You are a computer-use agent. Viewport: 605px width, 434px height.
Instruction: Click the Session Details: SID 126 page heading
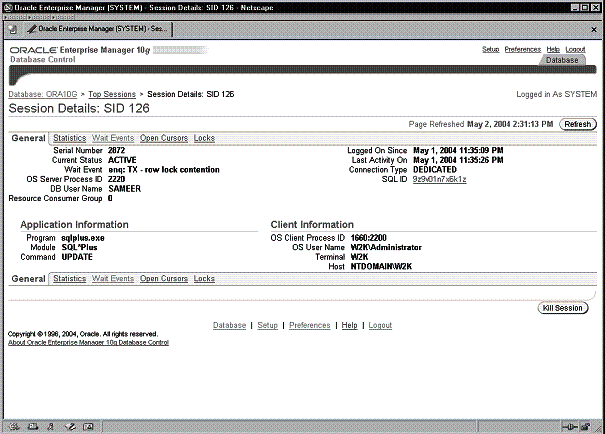[79, 108]
